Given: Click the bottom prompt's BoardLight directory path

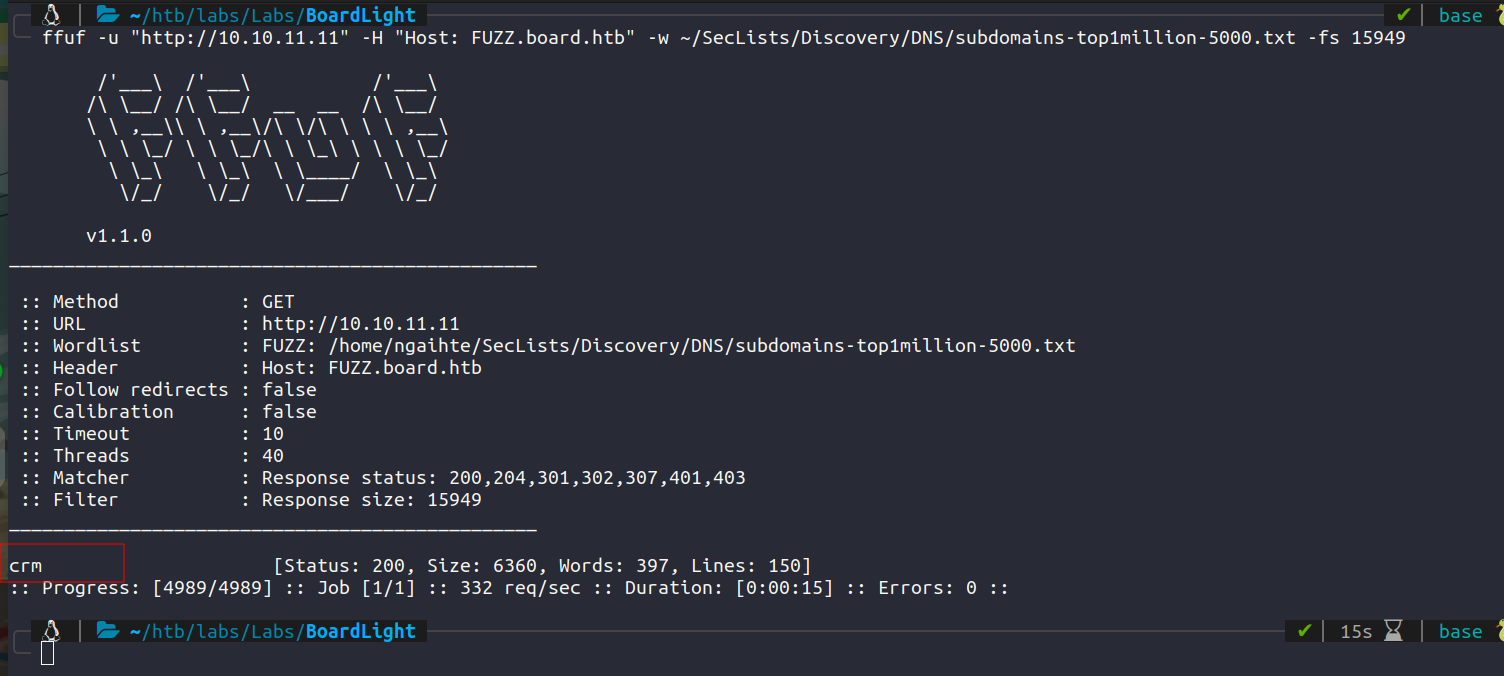Looking at the screenshot, I should click(x=272, y=631).
